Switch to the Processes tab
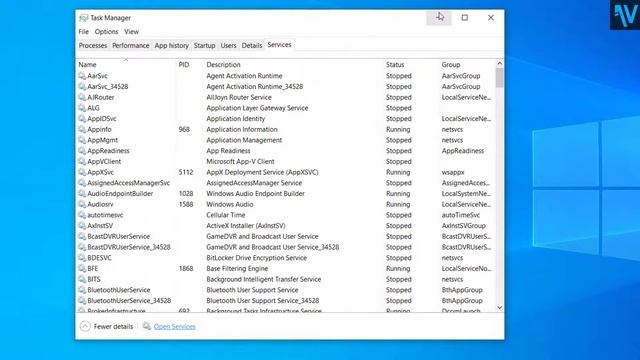This screenshot has height=360, width=640. (93, 45)
